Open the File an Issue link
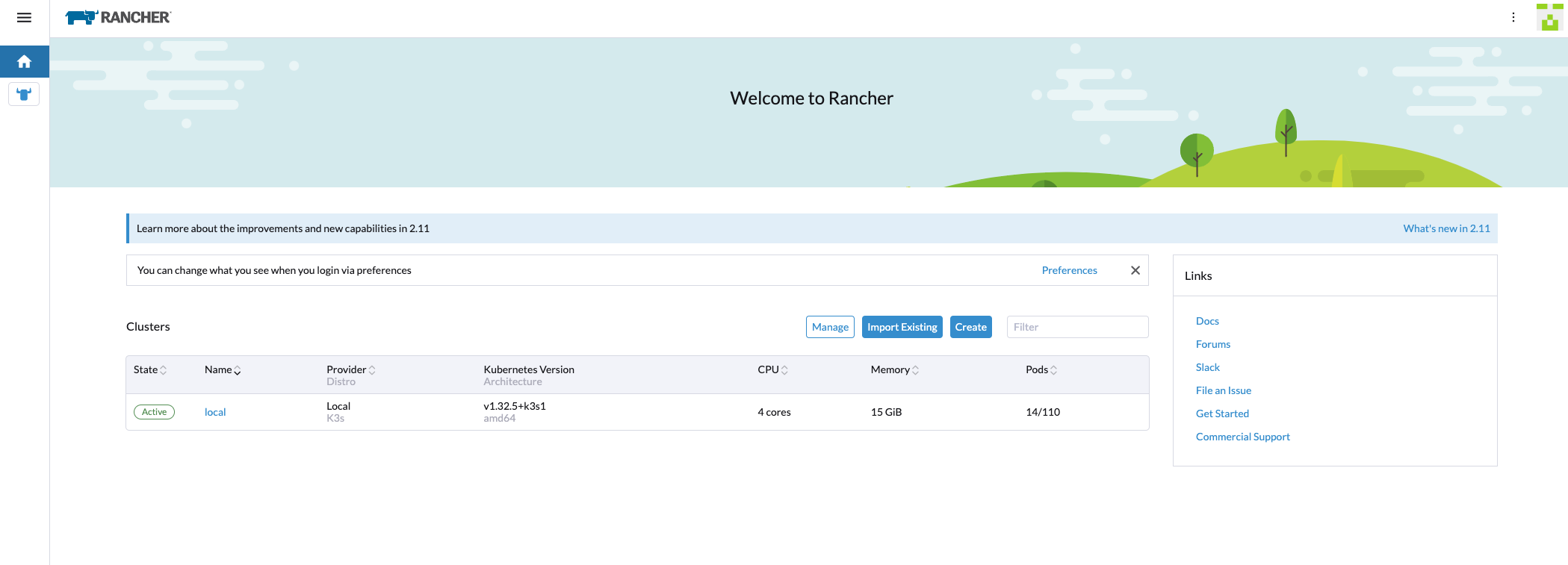1568x565 pixels. click(1224, 390)
